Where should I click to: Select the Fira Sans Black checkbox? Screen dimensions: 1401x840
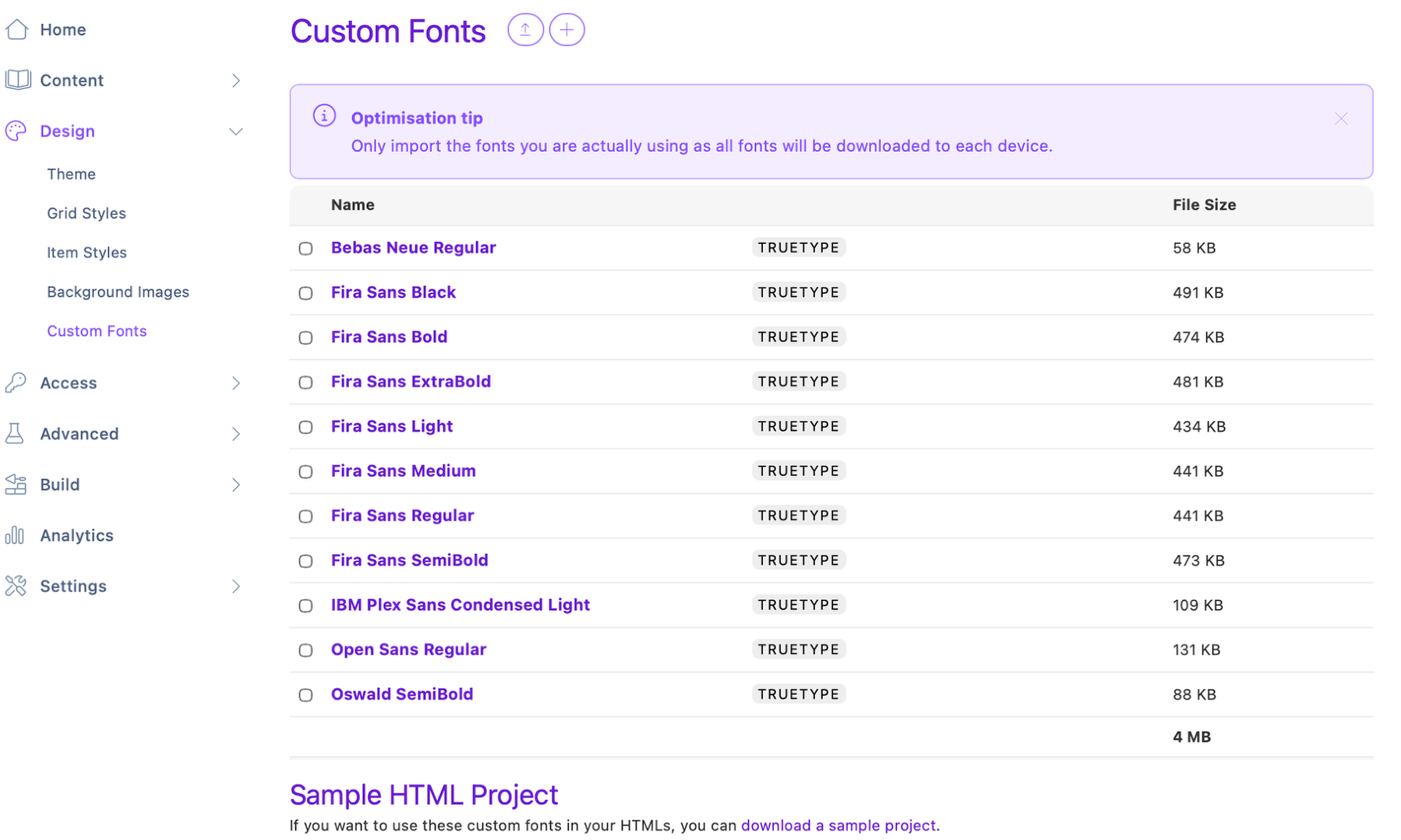click(x=305, y=293)
